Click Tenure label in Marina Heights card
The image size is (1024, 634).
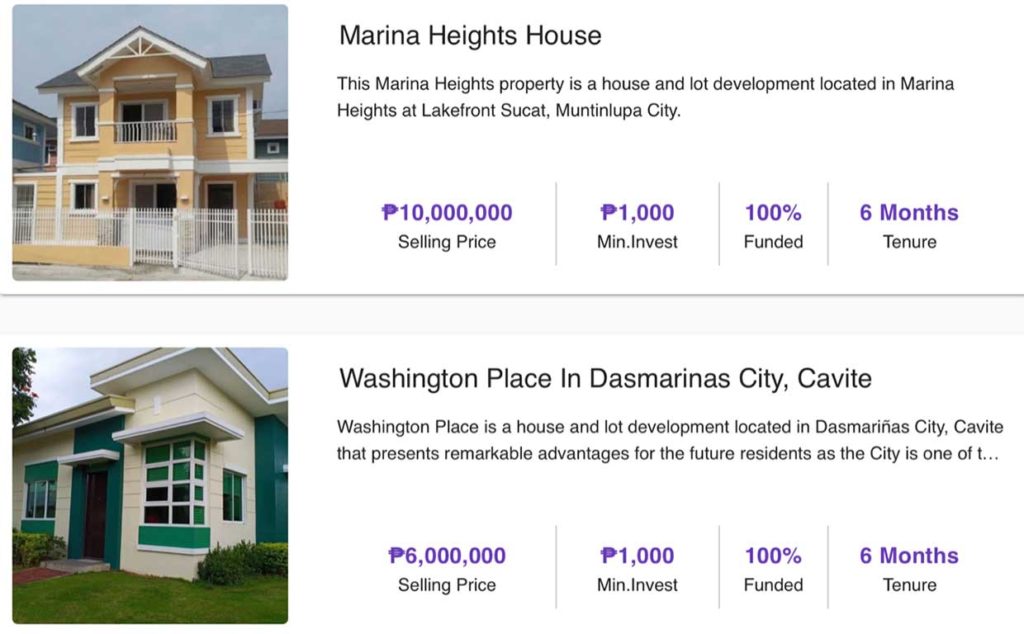pyautogui.click(x=909, y=242)
